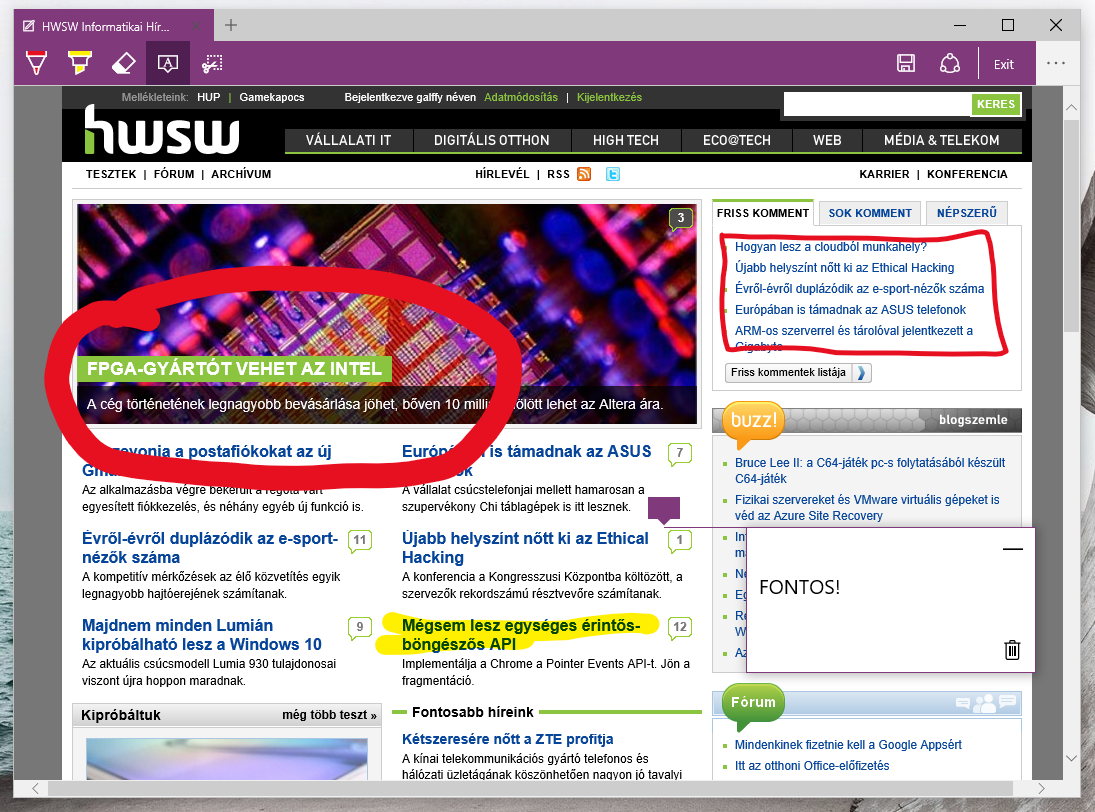Click the hwsw site logo
The width and height of the screenshot is (1095, 812).
(x=162, y=129)
